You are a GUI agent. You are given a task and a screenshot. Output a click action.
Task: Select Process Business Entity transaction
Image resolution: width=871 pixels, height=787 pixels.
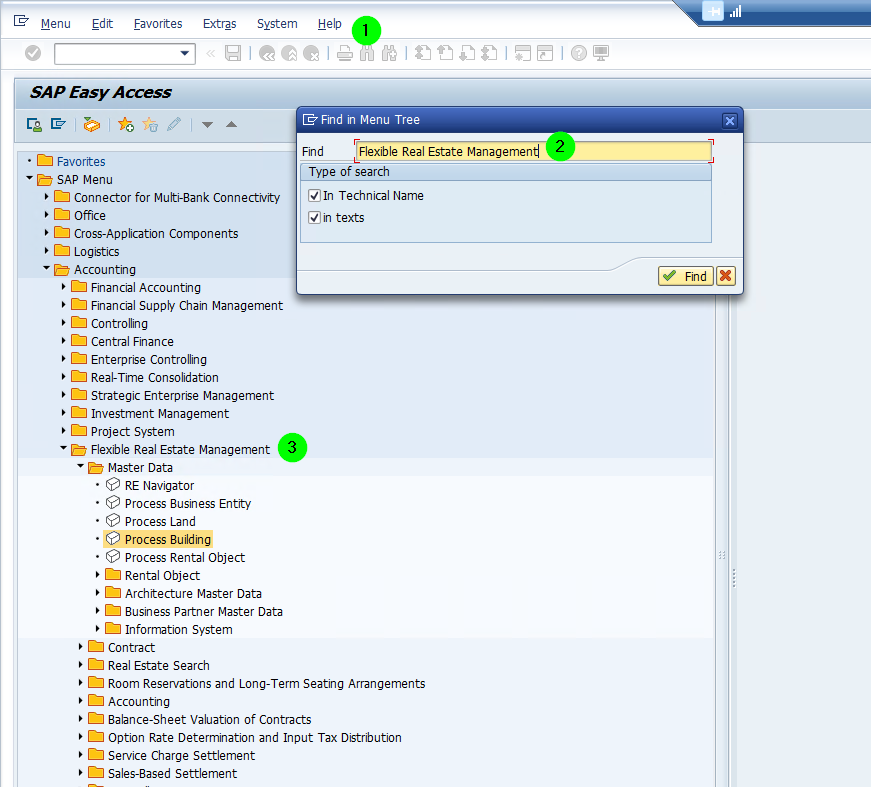point(188,504)
